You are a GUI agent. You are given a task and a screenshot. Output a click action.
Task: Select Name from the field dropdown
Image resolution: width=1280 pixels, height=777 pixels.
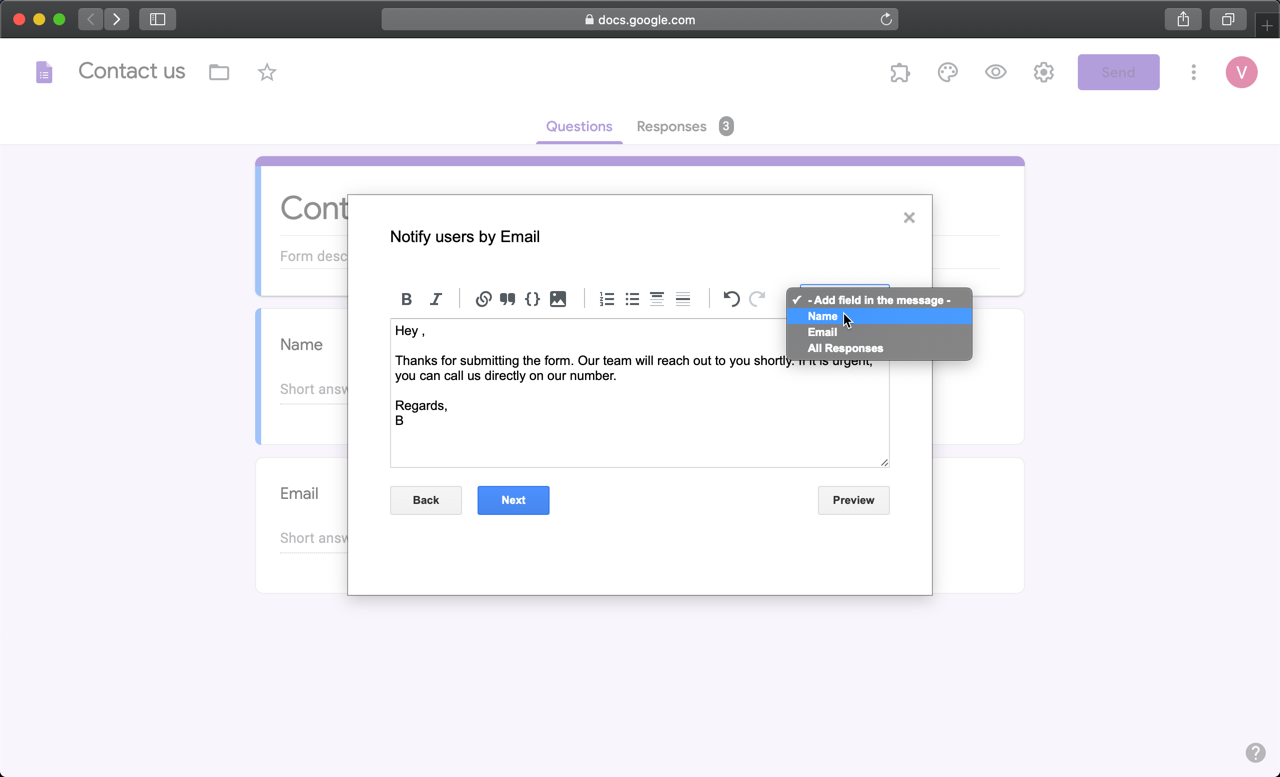[822, 315]
